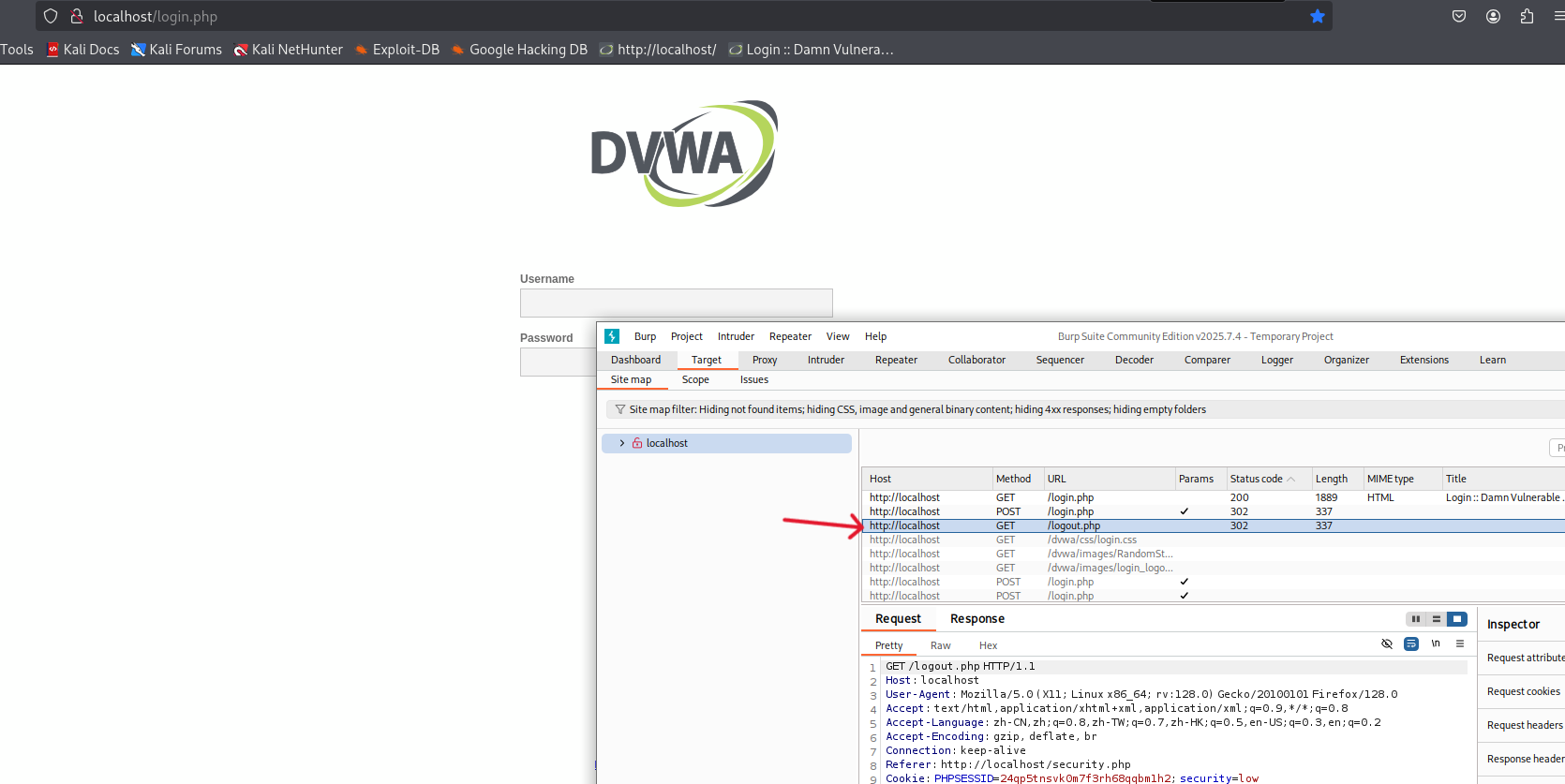
Task: Open the Issues sub-tab
Action: (x=753, y=379)
